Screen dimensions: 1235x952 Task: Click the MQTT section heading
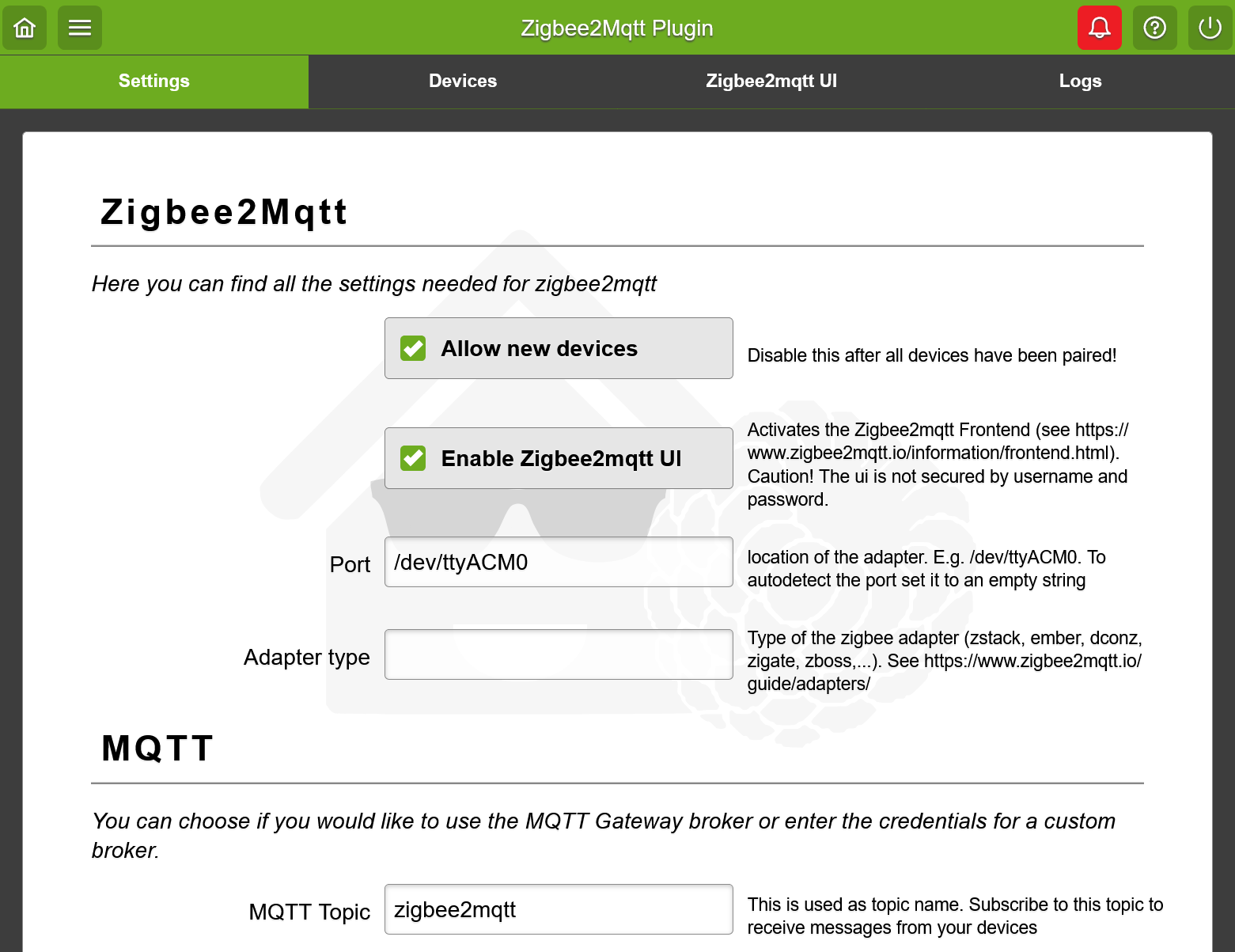pos(158,748)
